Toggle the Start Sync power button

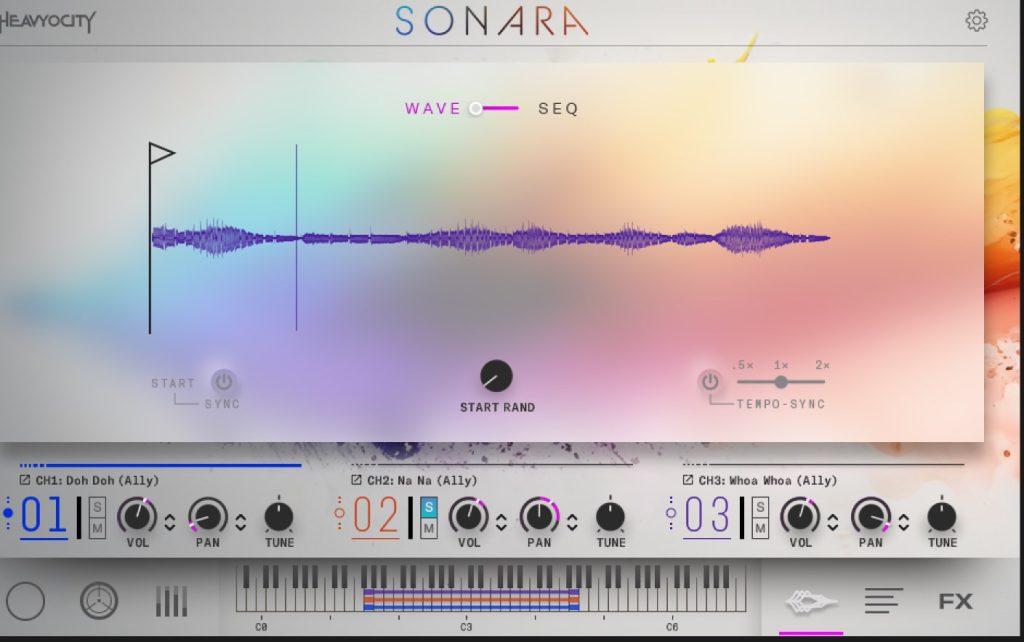tap(223, 381)
